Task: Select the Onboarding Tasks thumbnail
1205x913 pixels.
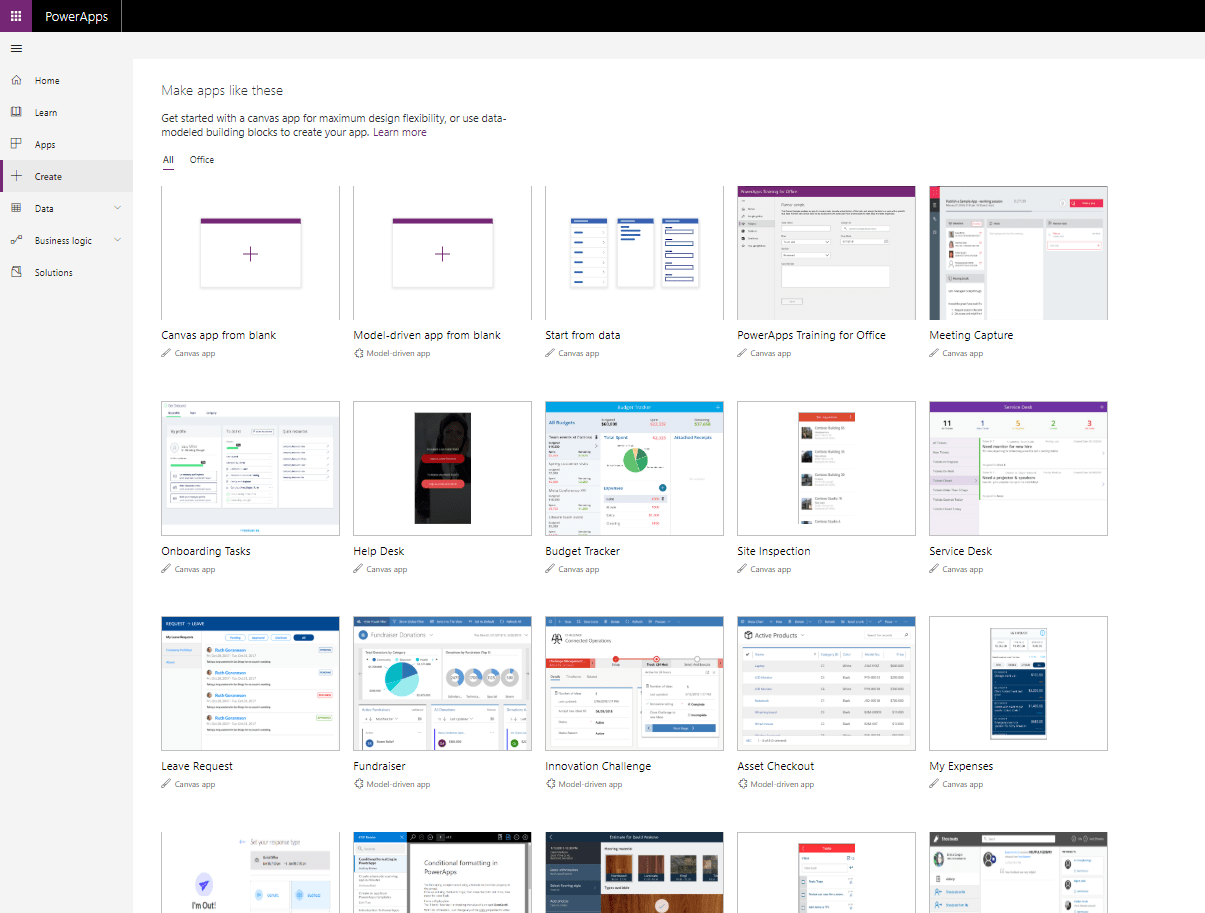Action: coord(250,469)
